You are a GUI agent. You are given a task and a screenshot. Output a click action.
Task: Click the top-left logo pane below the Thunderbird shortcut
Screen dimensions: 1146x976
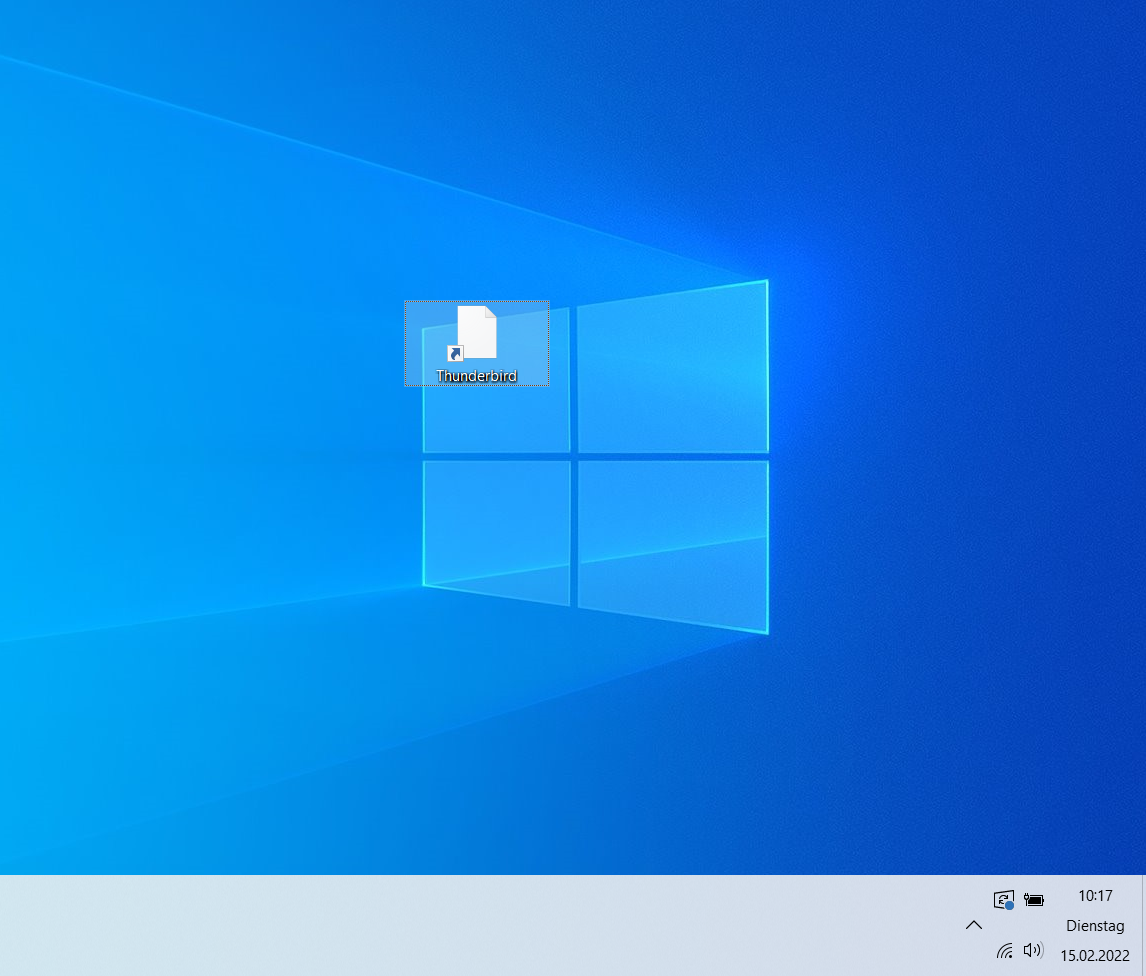(496, 420)
